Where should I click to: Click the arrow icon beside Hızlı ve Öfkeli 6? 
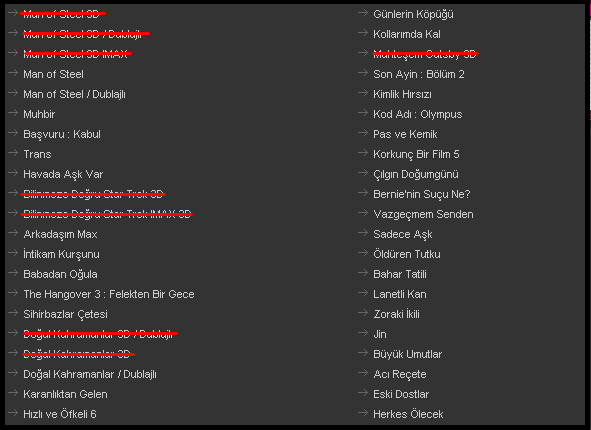13,413
